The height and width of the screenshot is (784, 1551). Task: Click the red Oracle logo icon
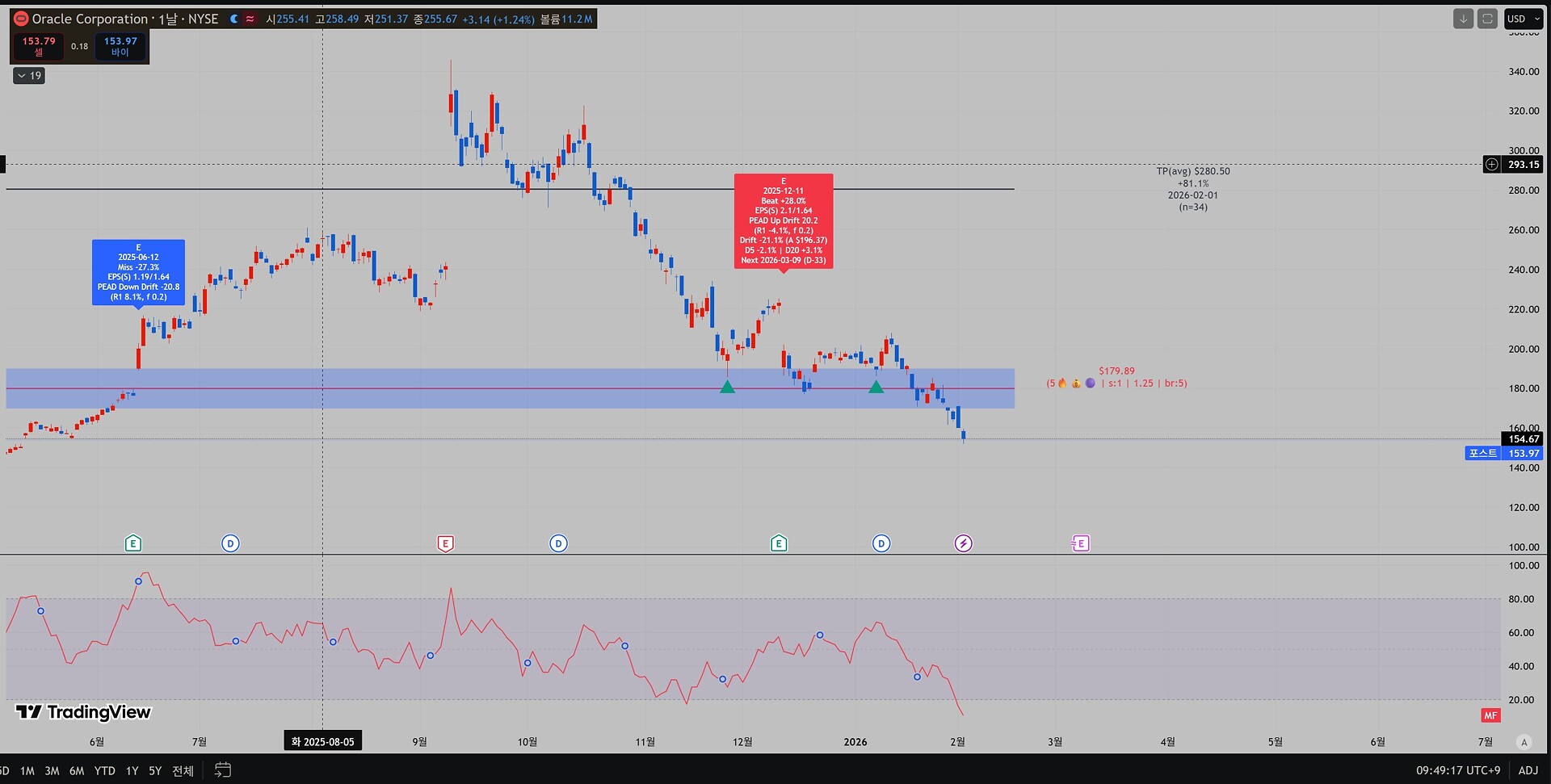click(x=21, y=19)
